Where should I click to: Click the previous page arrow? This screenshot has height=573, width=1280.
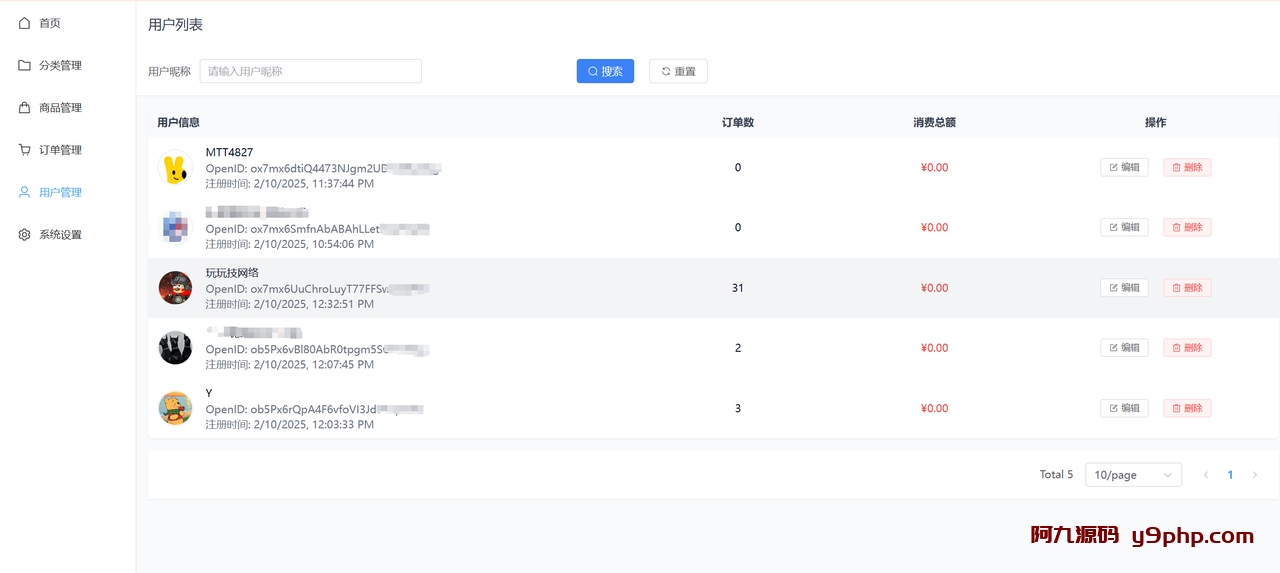(1206, 475)
